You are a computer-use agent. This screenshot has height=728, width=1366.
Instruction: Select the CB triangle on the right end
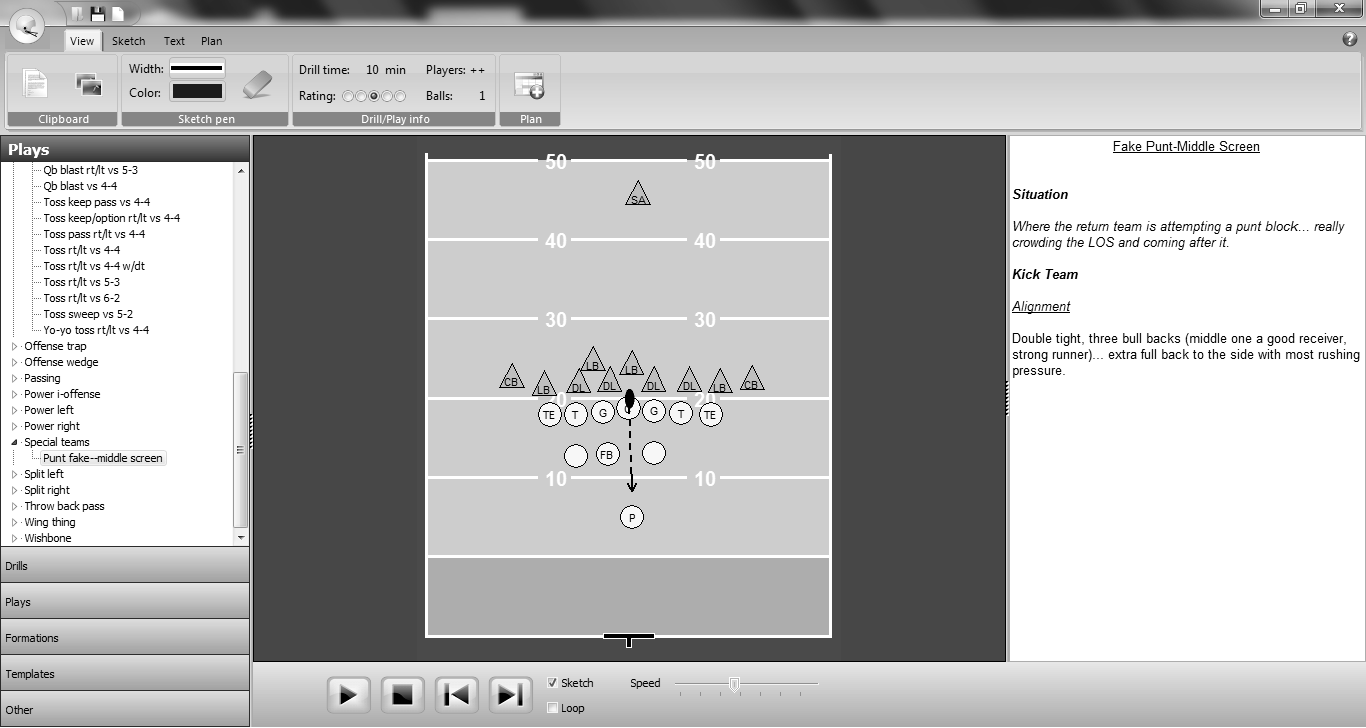click(x=752, y=379)
